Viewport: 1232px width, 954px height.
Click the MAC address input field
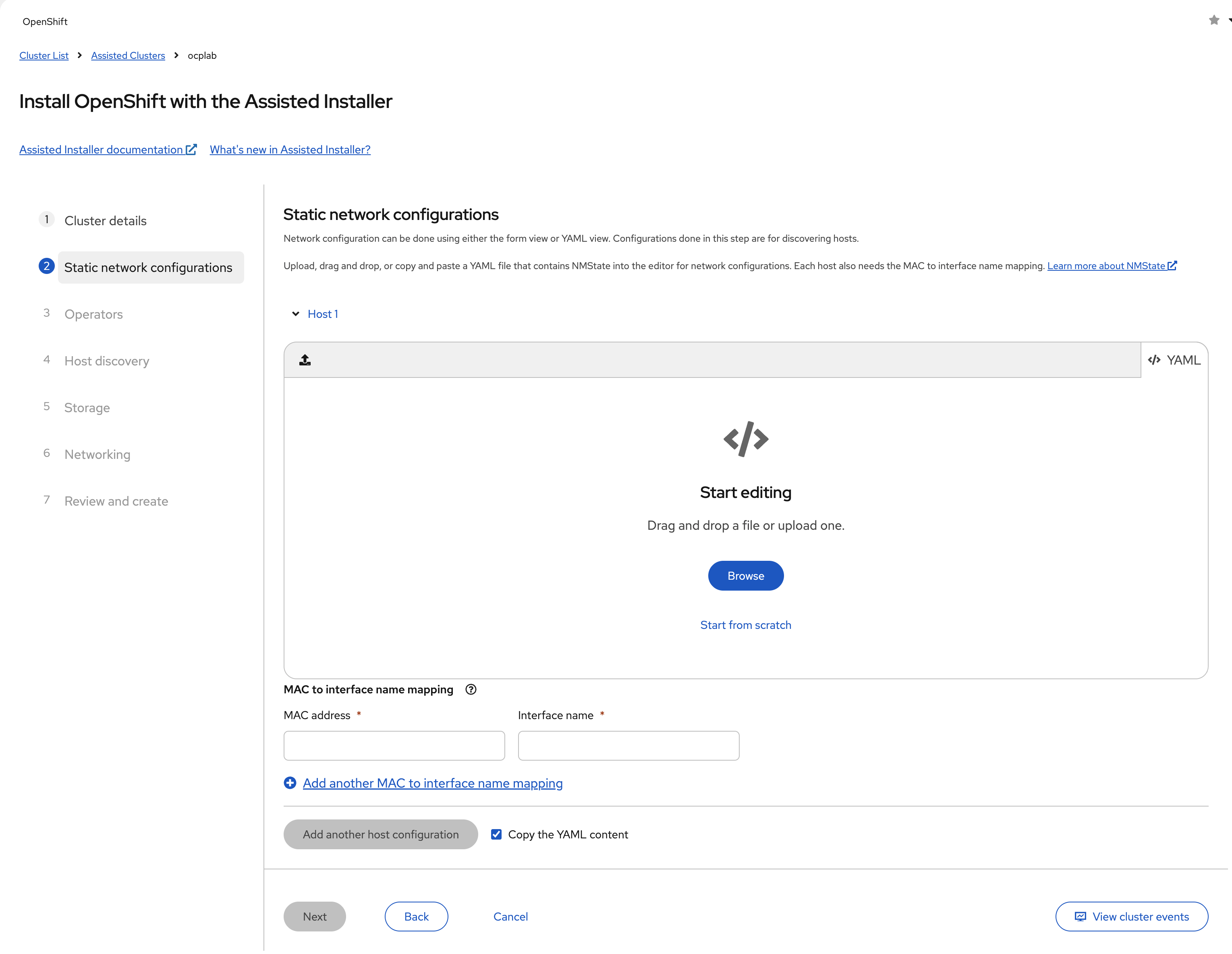[394, 745]
